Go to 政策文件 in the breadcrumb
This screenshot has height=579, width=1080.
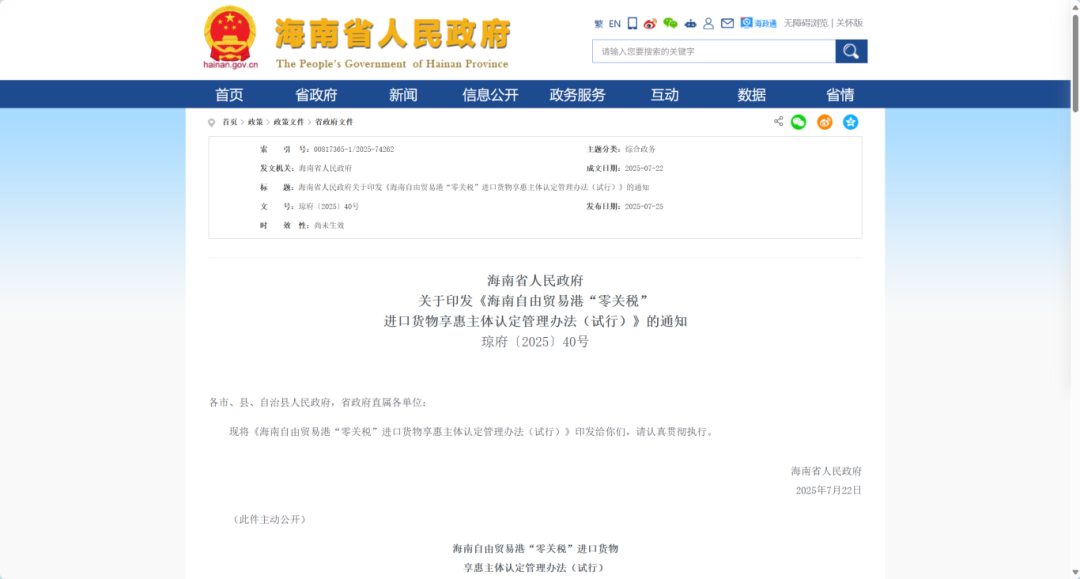tap(289, 122)
